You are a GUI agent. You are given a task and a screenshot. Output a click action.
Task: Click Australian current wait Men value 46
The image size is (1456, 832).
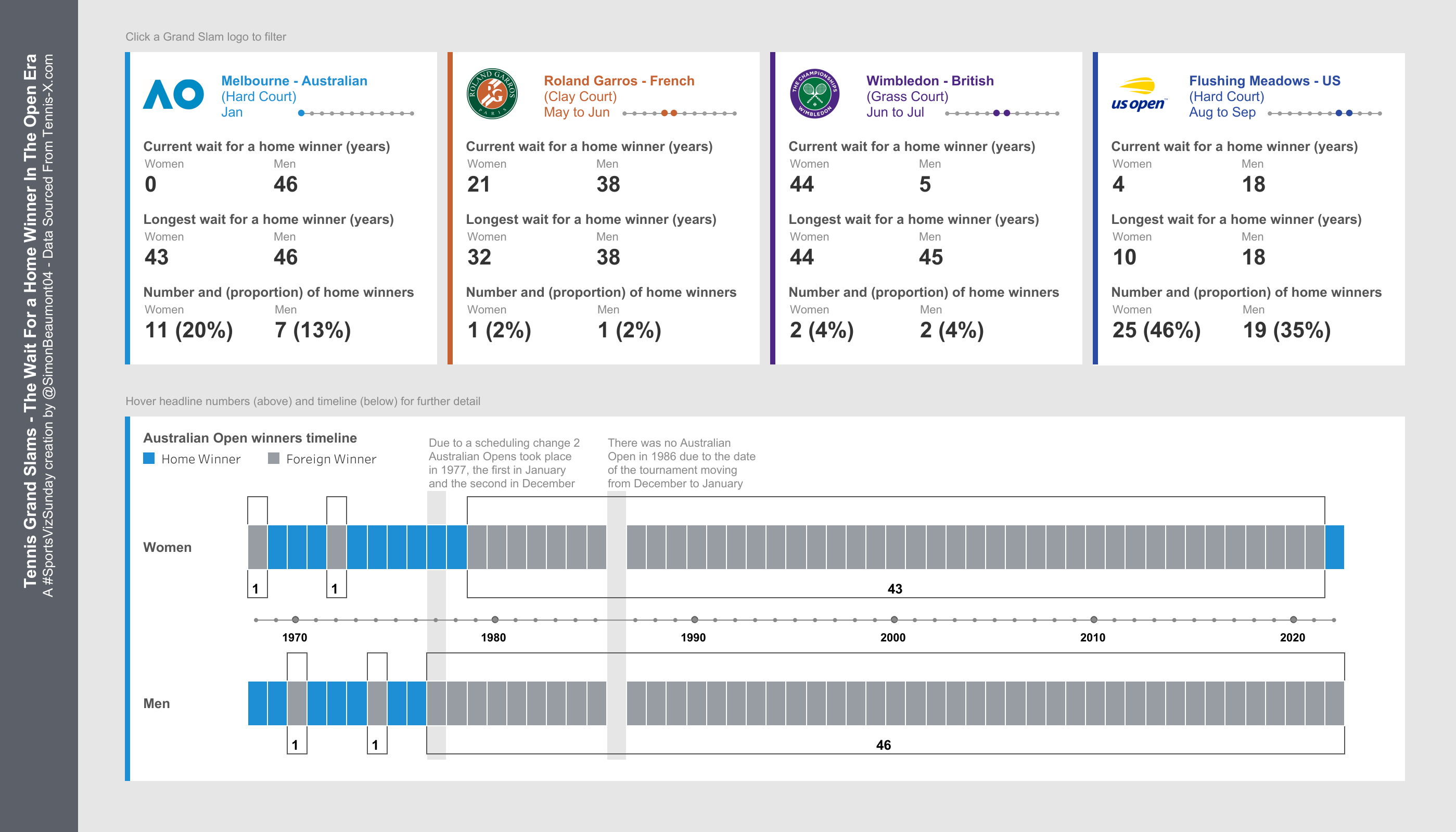pyautogui.click(x=286, y=184)
